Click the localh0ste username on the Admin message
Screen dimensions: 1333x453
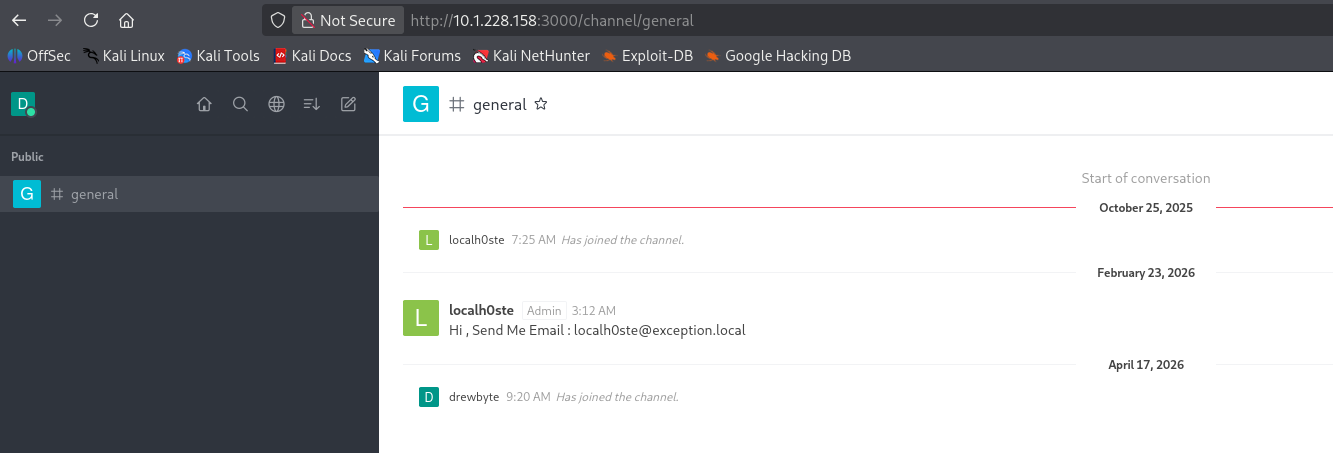[482, 311]
